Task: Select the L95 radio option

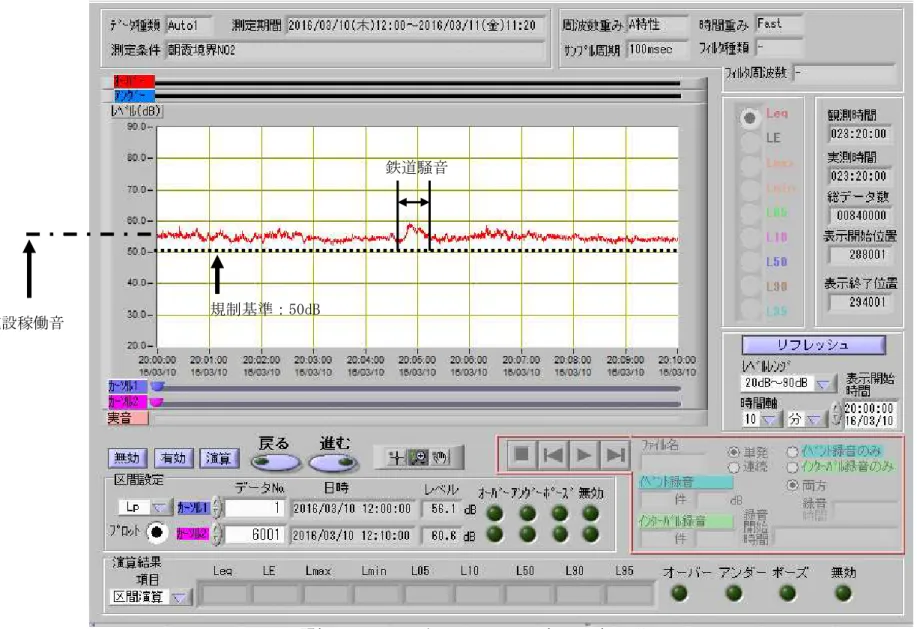Action: (x=750, y=310)
